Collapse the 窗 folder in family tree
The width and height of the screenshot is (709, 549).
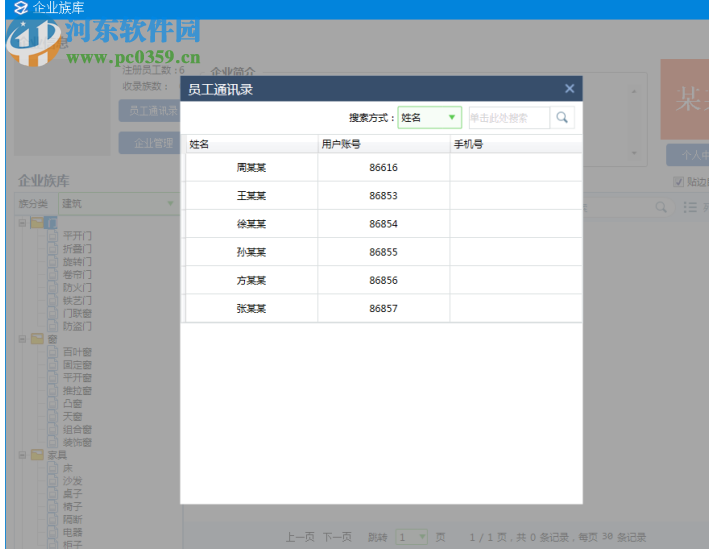pos(22,339)
